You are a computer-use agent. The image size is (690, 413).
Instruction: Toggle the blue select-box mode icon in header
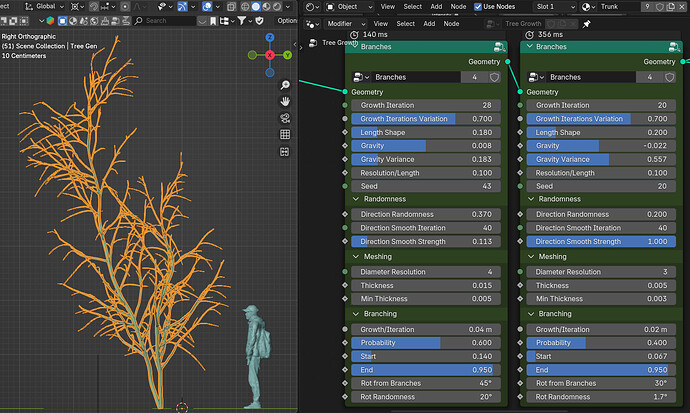62,21
